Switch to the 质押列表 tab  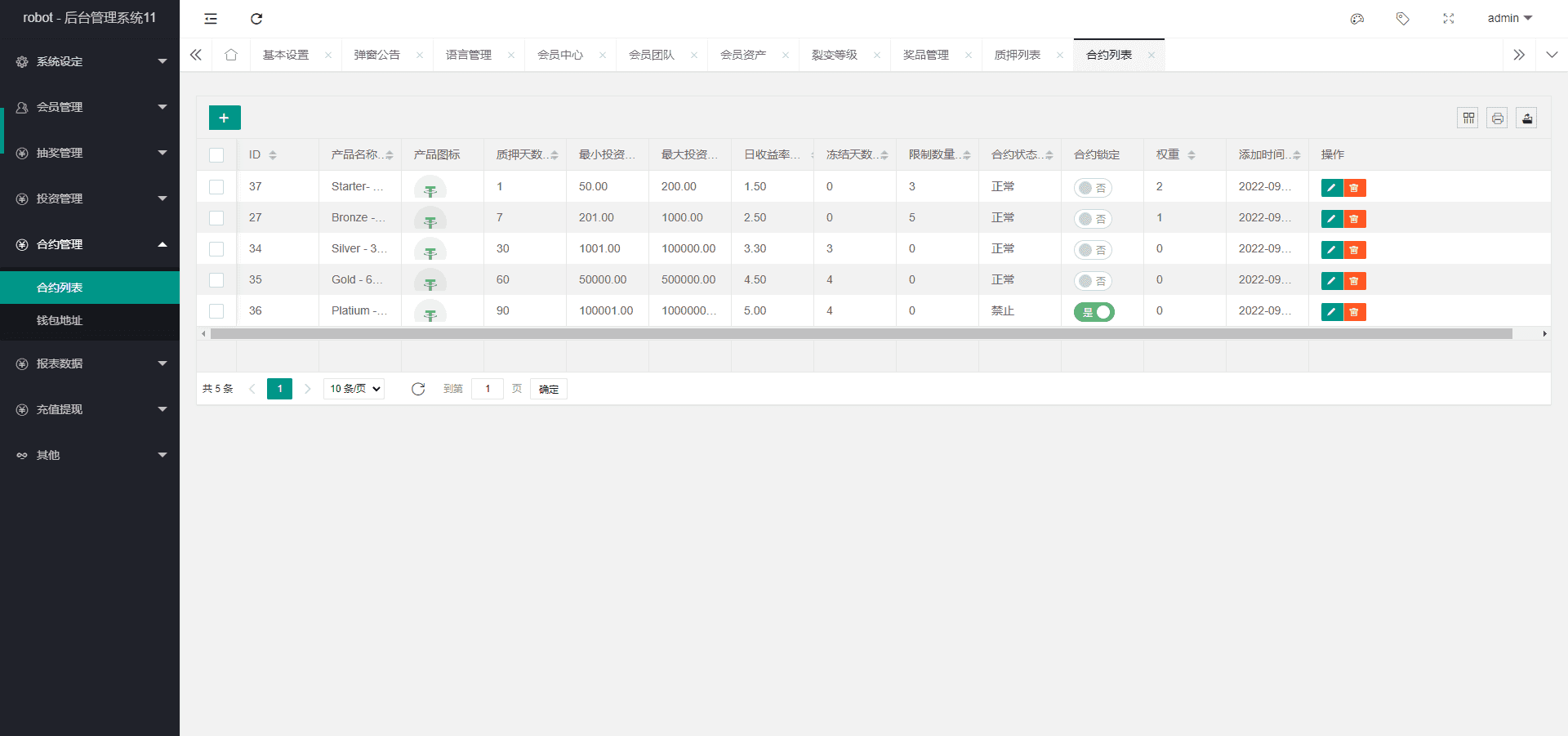pos(1018,55)
